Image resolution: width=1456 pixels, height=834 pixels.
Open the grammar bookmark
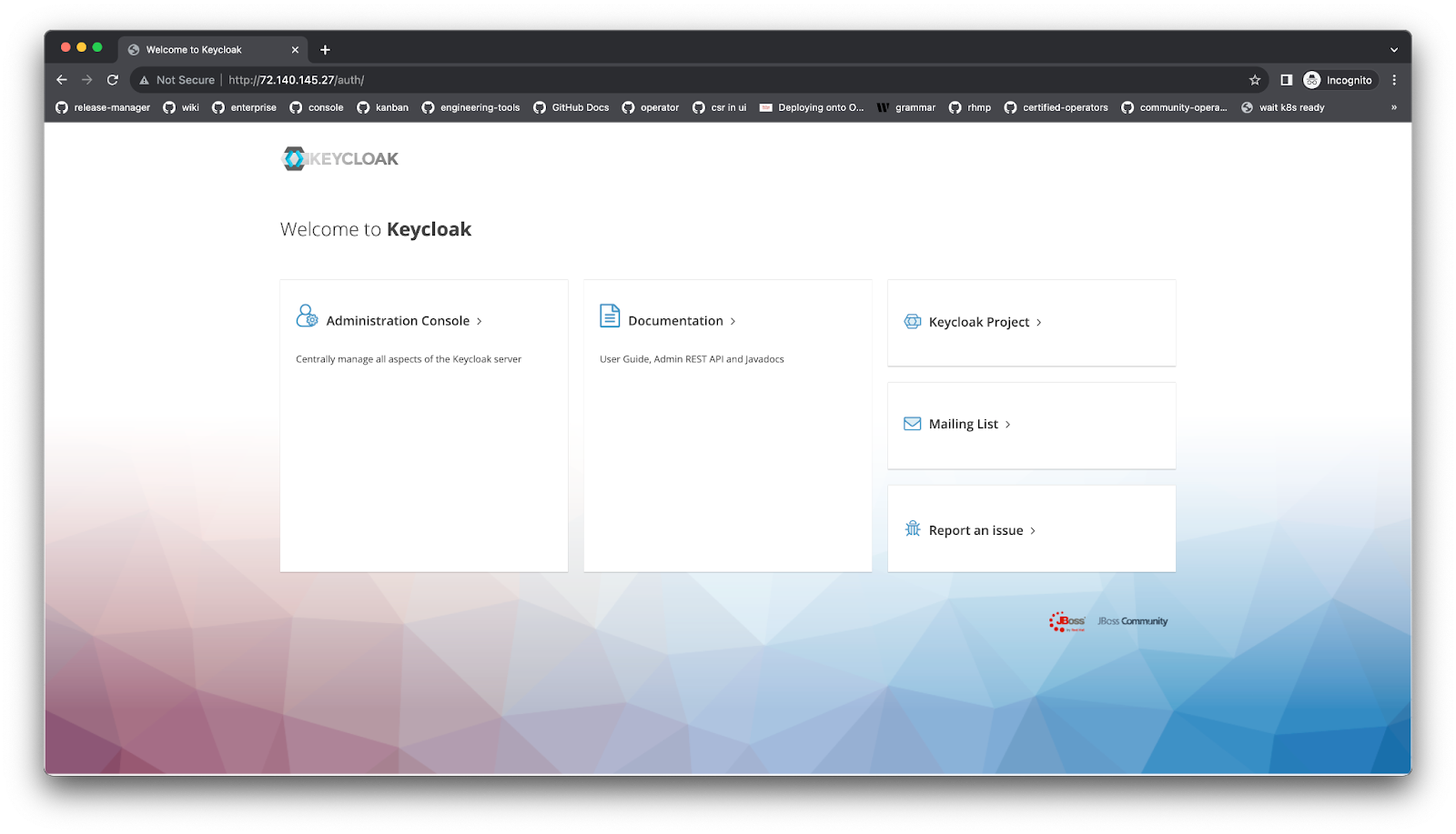coord(906,107)
